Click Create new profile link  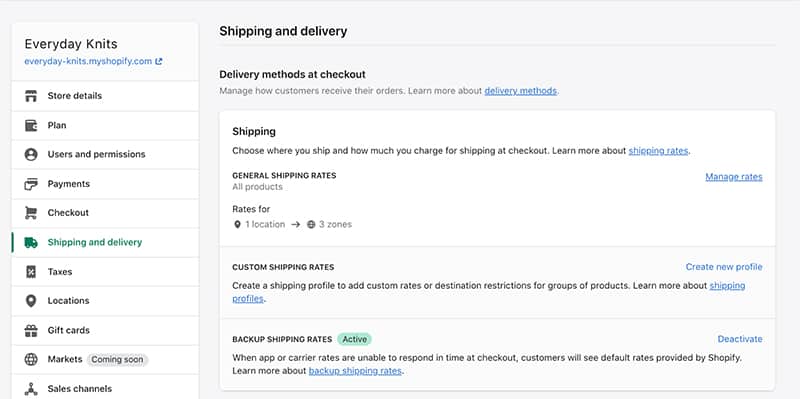coord(724,267)
